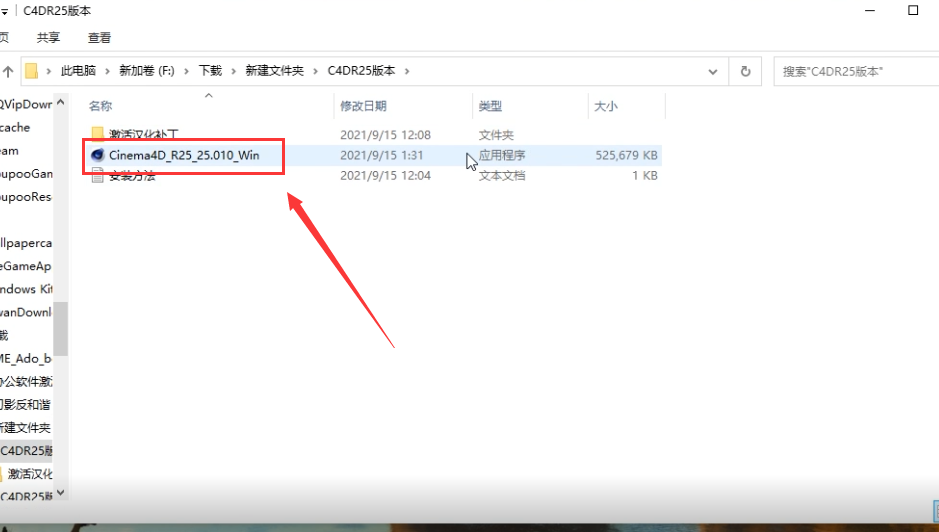939x532 pixels.
Task: Open address bar history dropdown
Action: click(713, 72)
